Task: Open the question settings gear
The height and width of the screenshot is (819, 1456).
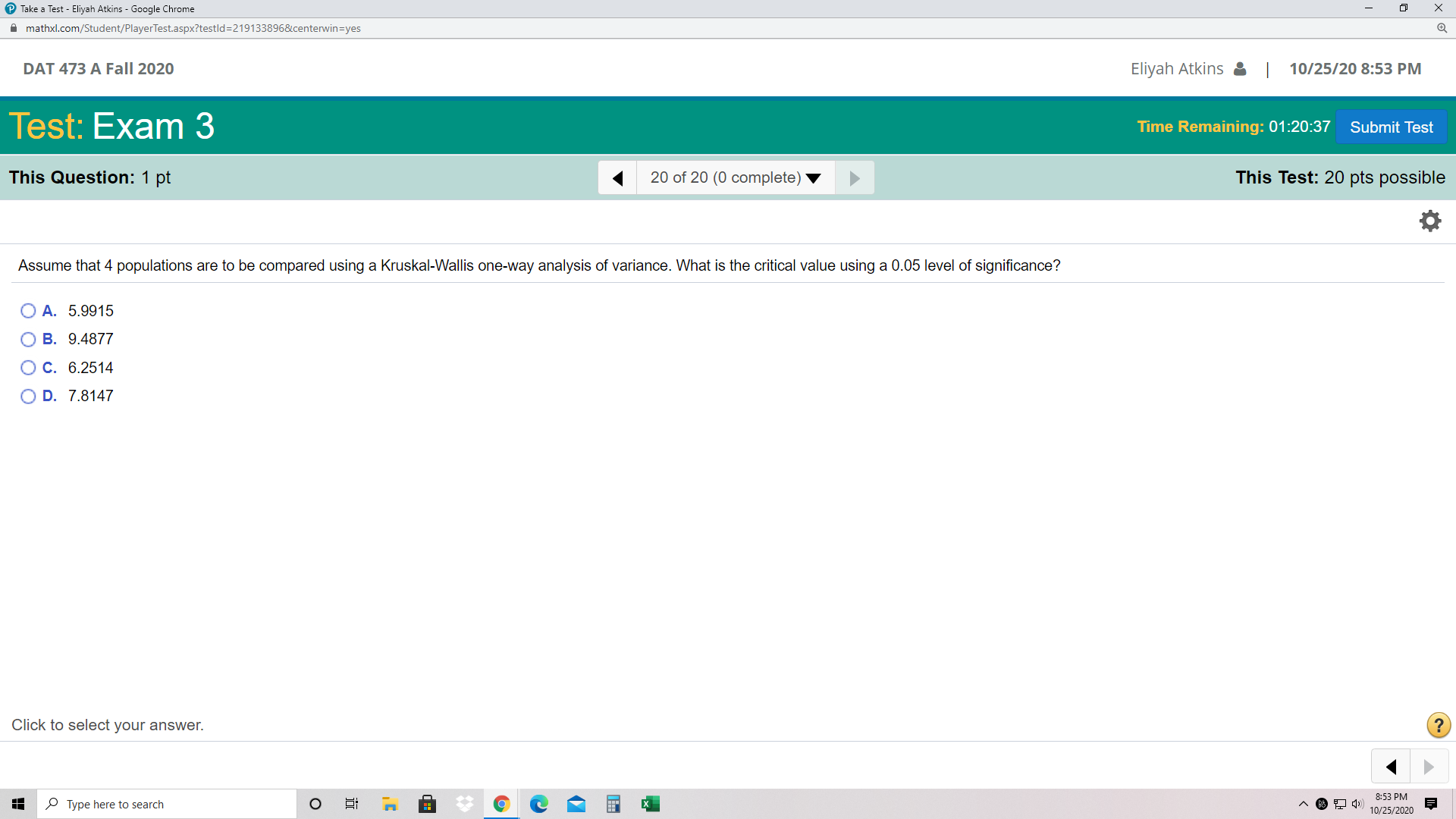Action: point(1430,221)
